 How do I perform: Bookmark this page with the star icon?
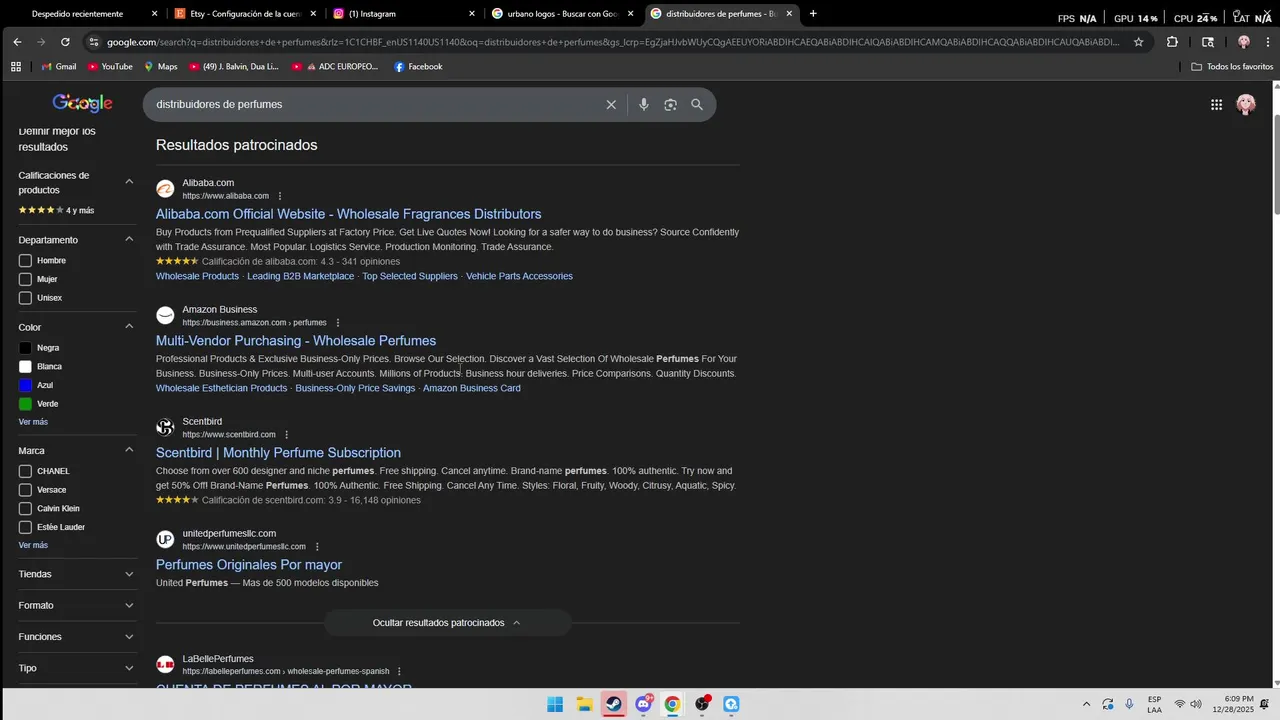coord(1138,42)
